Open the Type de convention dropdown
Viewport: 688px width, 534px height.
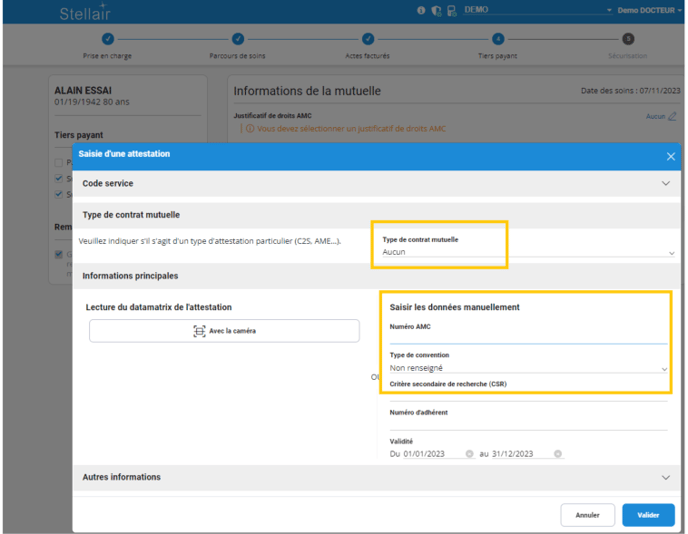(528, 368)
